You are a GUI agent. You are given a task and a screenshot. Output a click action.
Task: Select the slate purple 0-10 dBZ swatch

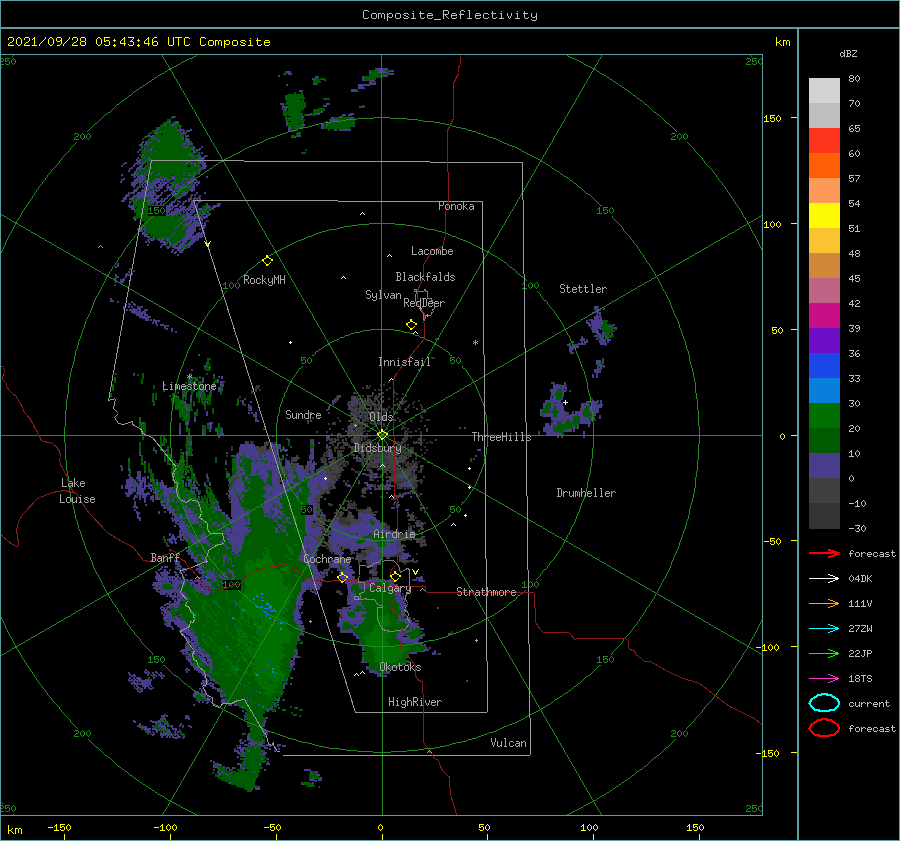coord(824,466)
